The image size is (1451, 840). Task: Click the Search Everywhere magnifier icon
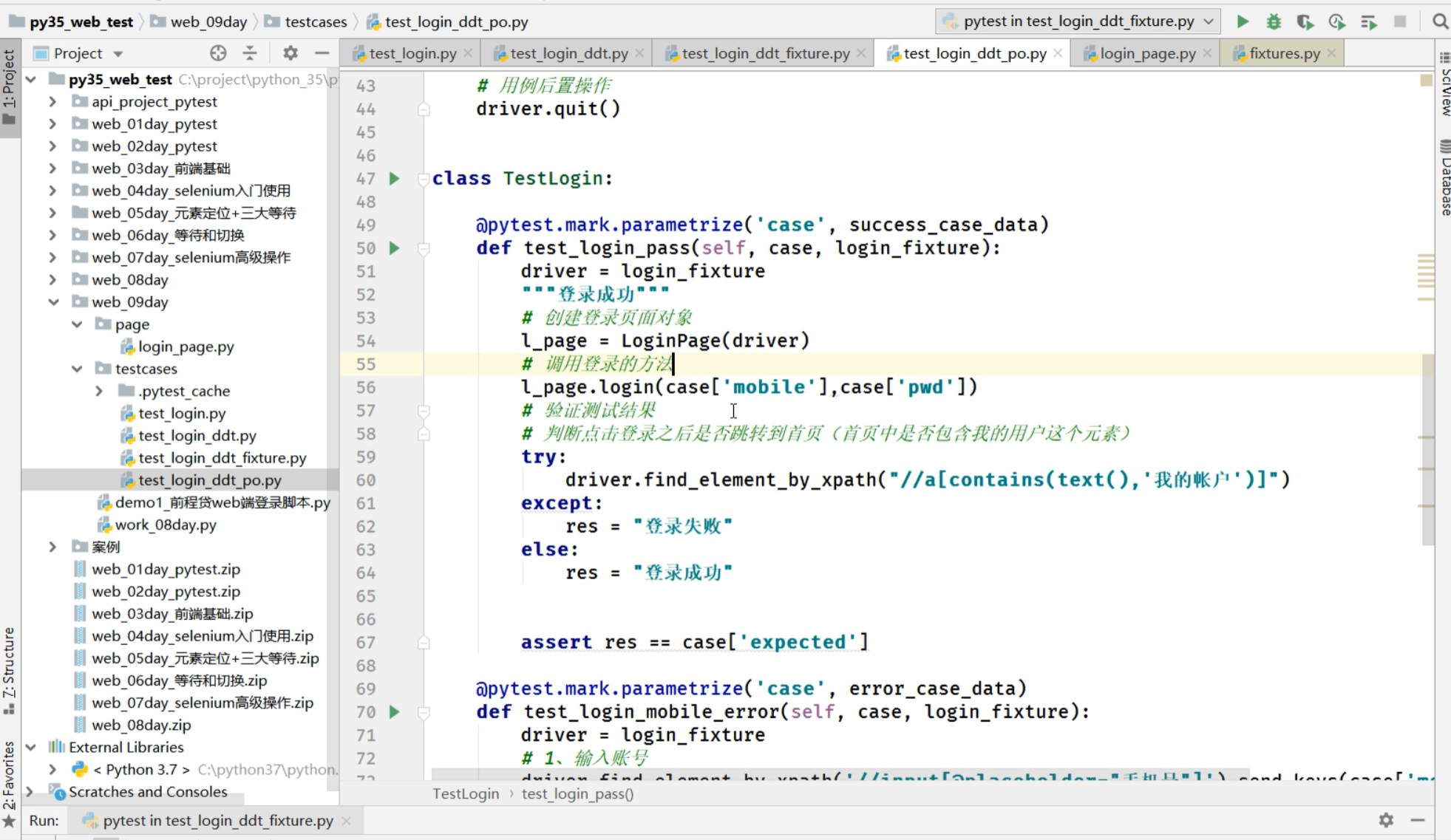[1440, 21]
